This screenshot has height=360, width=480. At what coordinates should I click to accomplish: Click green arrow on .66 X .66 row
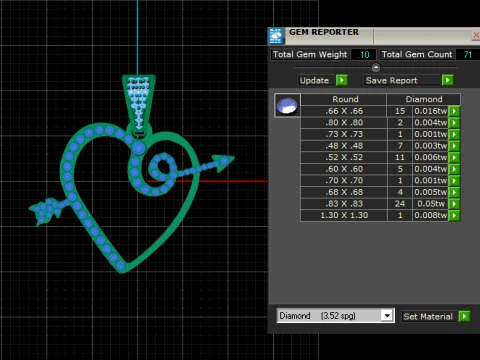click(x=454, y=111)
